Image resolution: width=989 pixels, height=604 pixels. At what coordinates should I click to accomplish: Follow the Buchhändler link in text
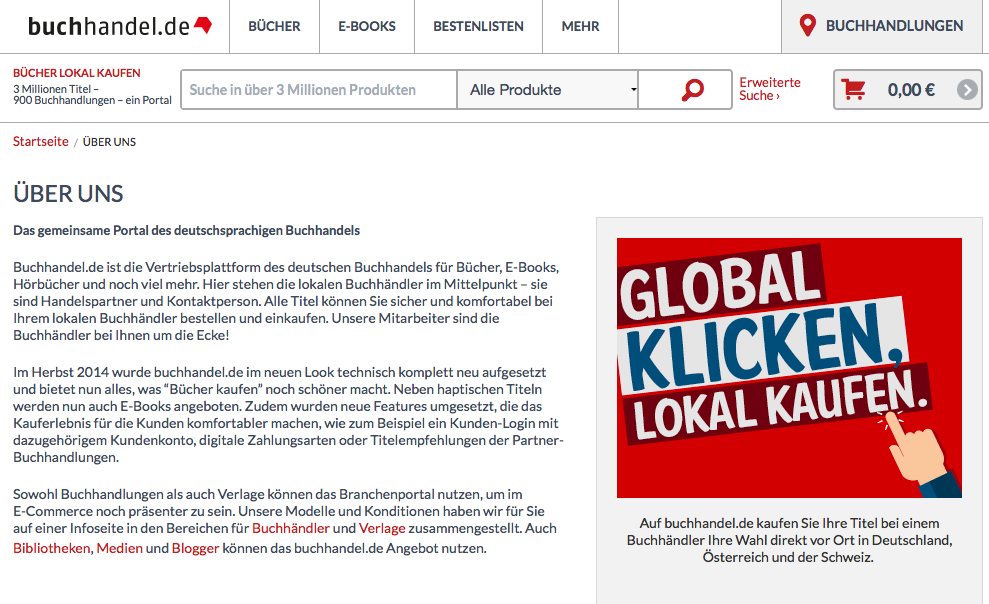coord(291,528)
